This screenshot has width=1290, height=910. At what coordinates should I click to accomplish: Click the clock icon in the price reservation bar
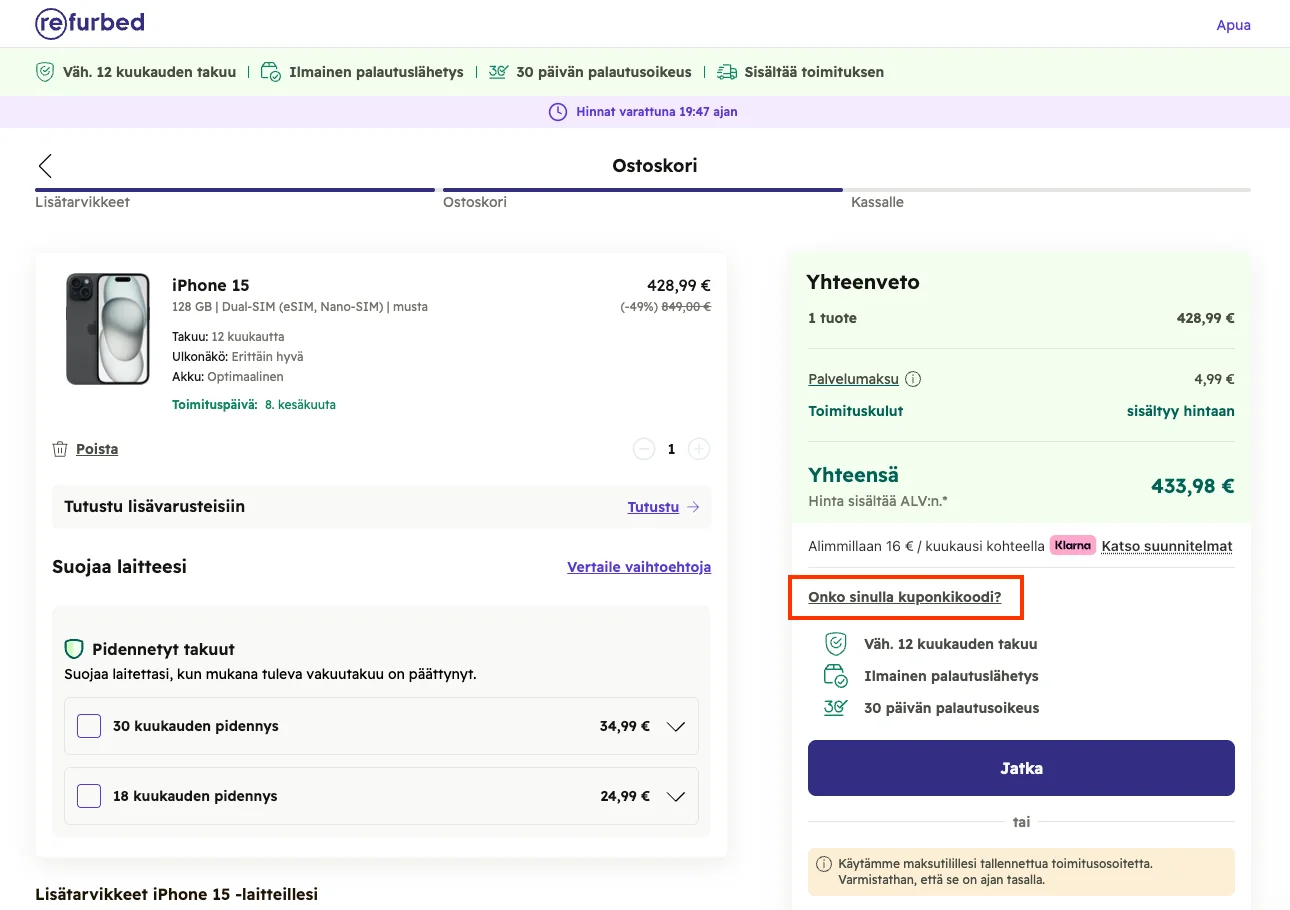click(x=558, y=112)
